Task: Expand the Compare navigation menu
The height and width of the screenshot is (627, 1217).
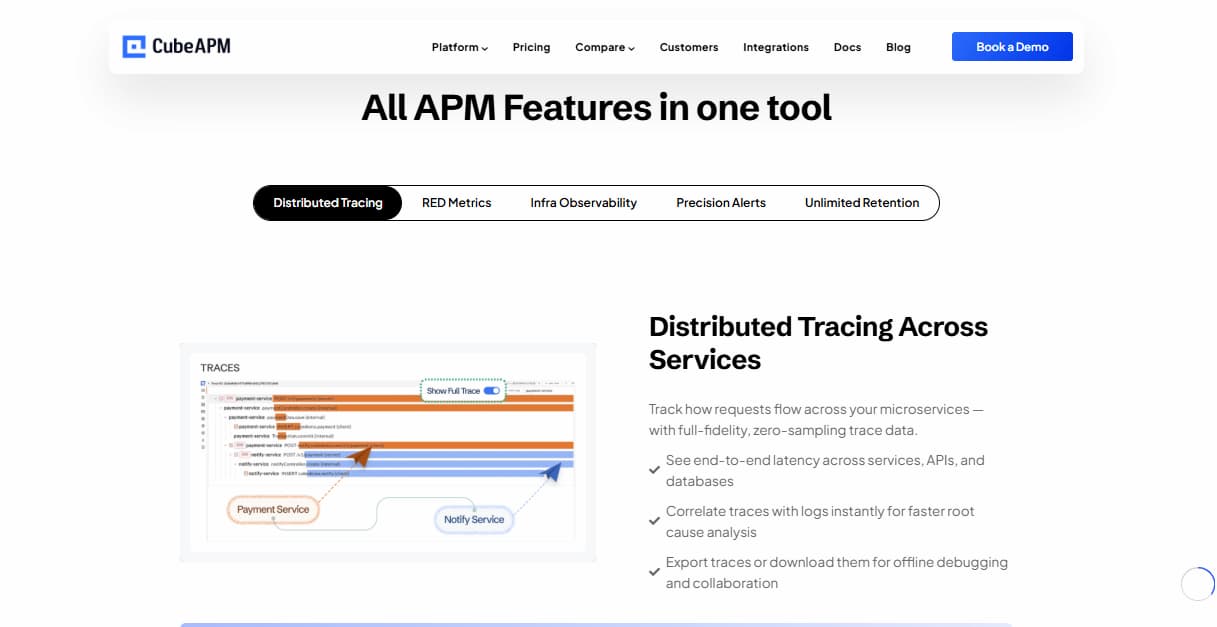Action: tap(604, 47)
